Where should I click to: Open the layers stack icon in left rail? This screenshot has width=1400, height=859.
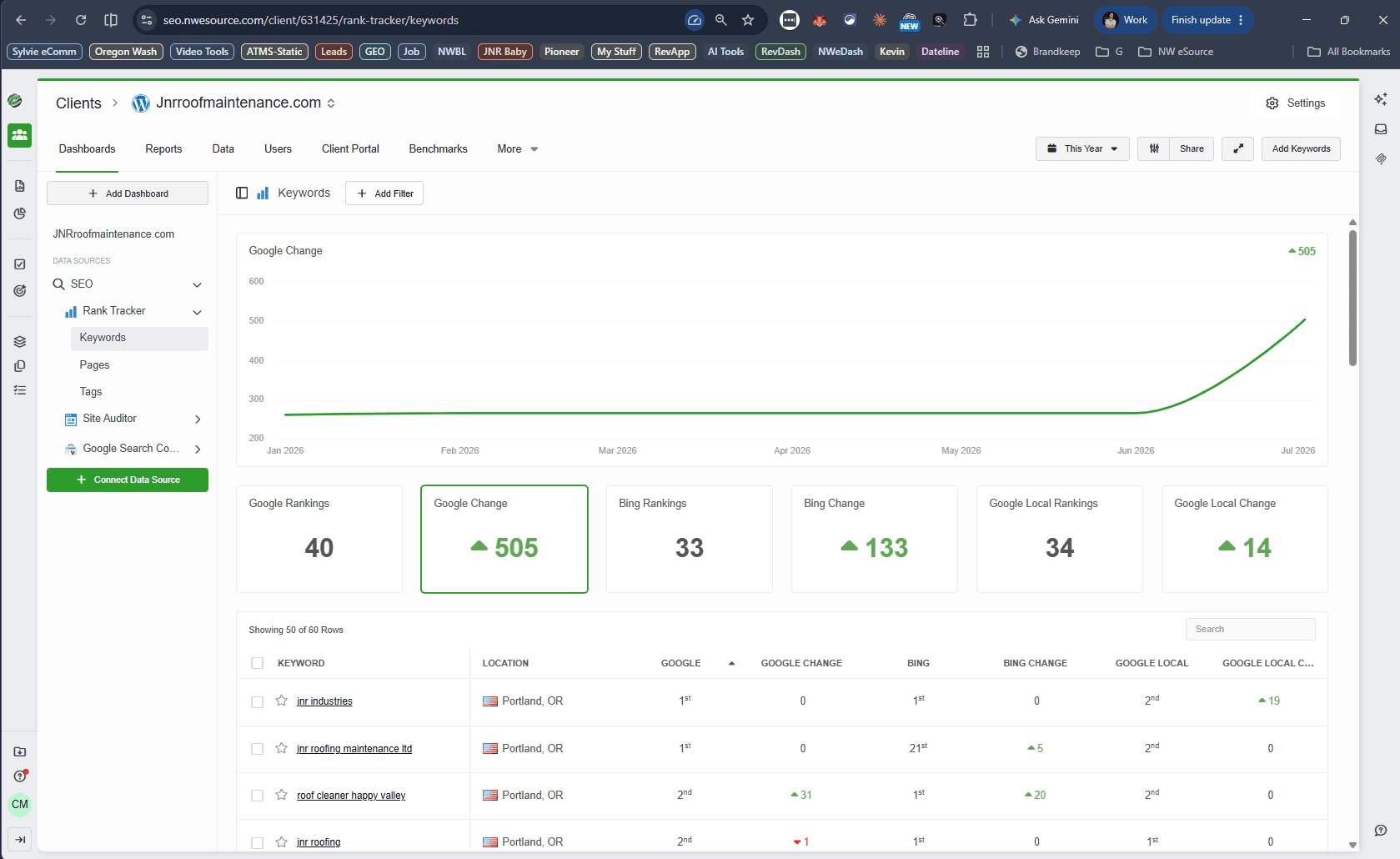(20, 342)
